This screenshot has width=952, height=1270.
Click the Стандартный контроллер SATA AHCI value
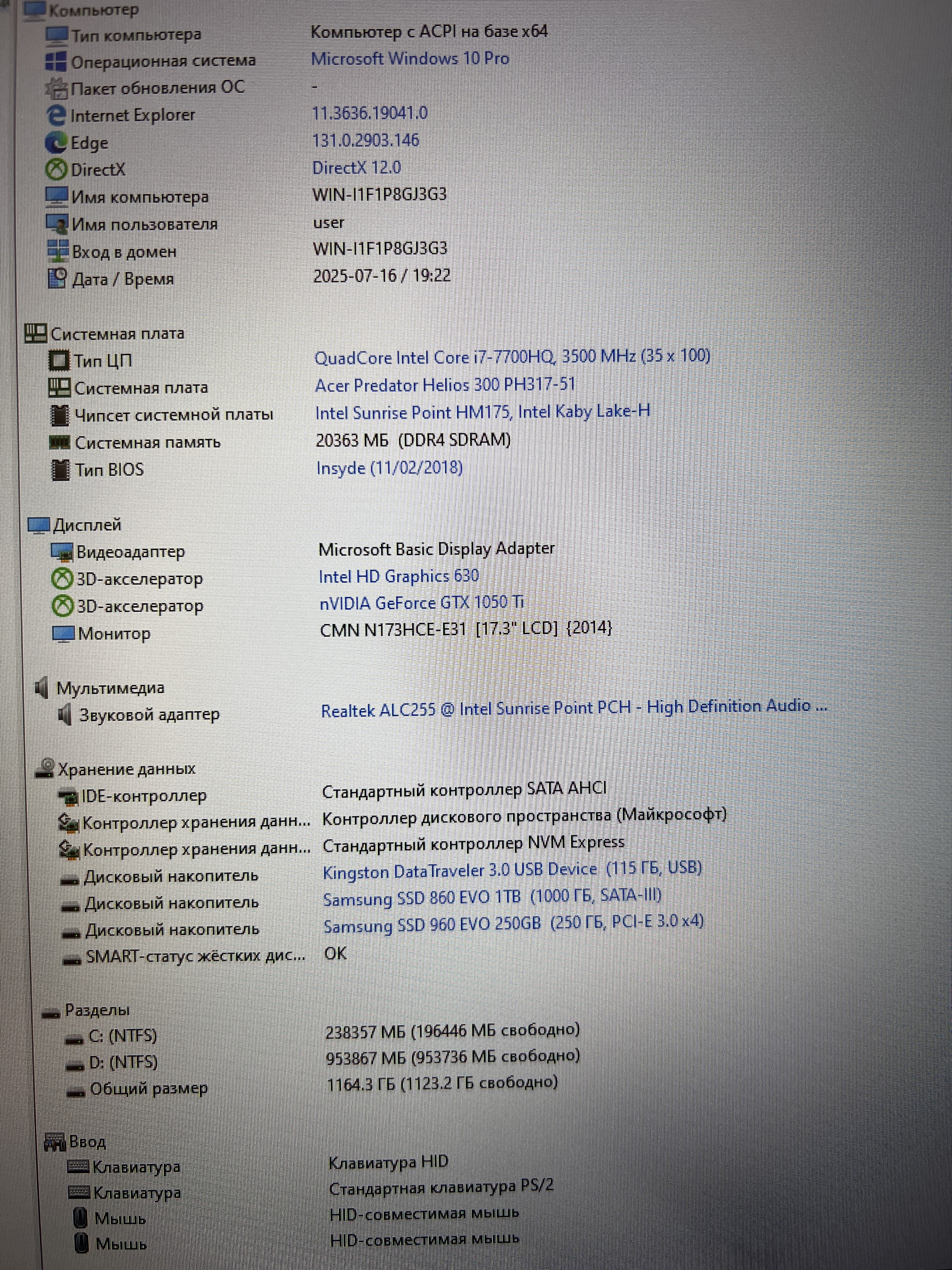point(464,790)
